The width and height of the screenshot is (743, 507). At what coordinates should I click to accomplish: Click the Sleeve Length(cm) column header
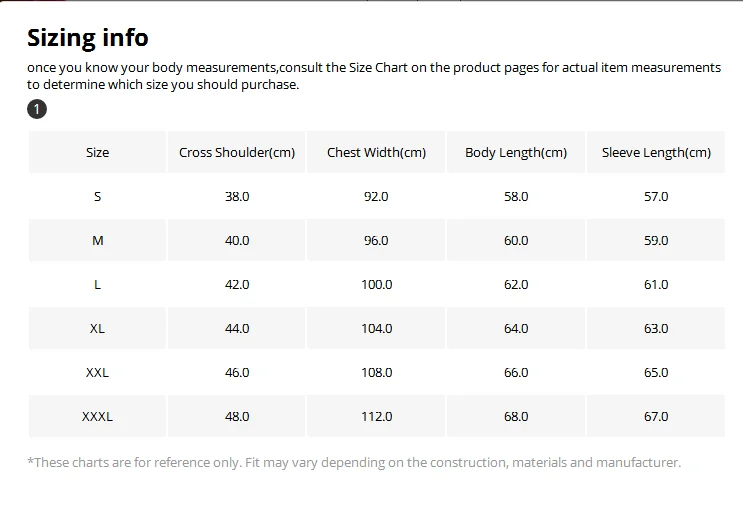coord(656,153)
